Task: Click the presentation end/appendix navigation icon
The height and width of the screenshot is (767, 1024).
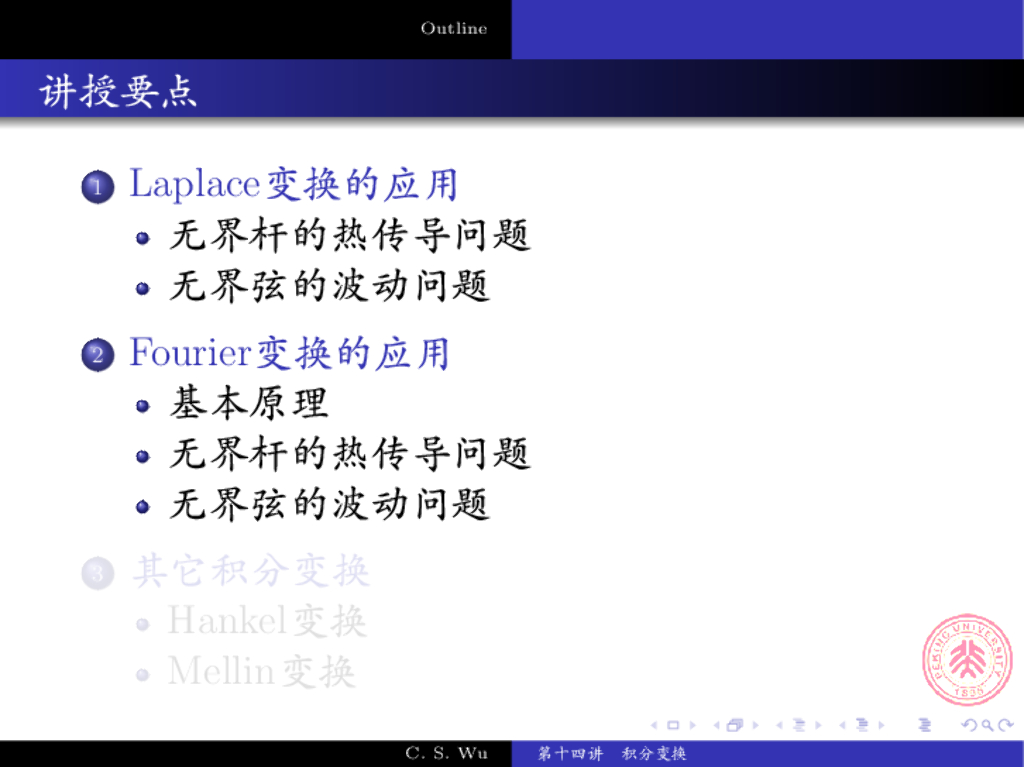Action: (925, 725)
